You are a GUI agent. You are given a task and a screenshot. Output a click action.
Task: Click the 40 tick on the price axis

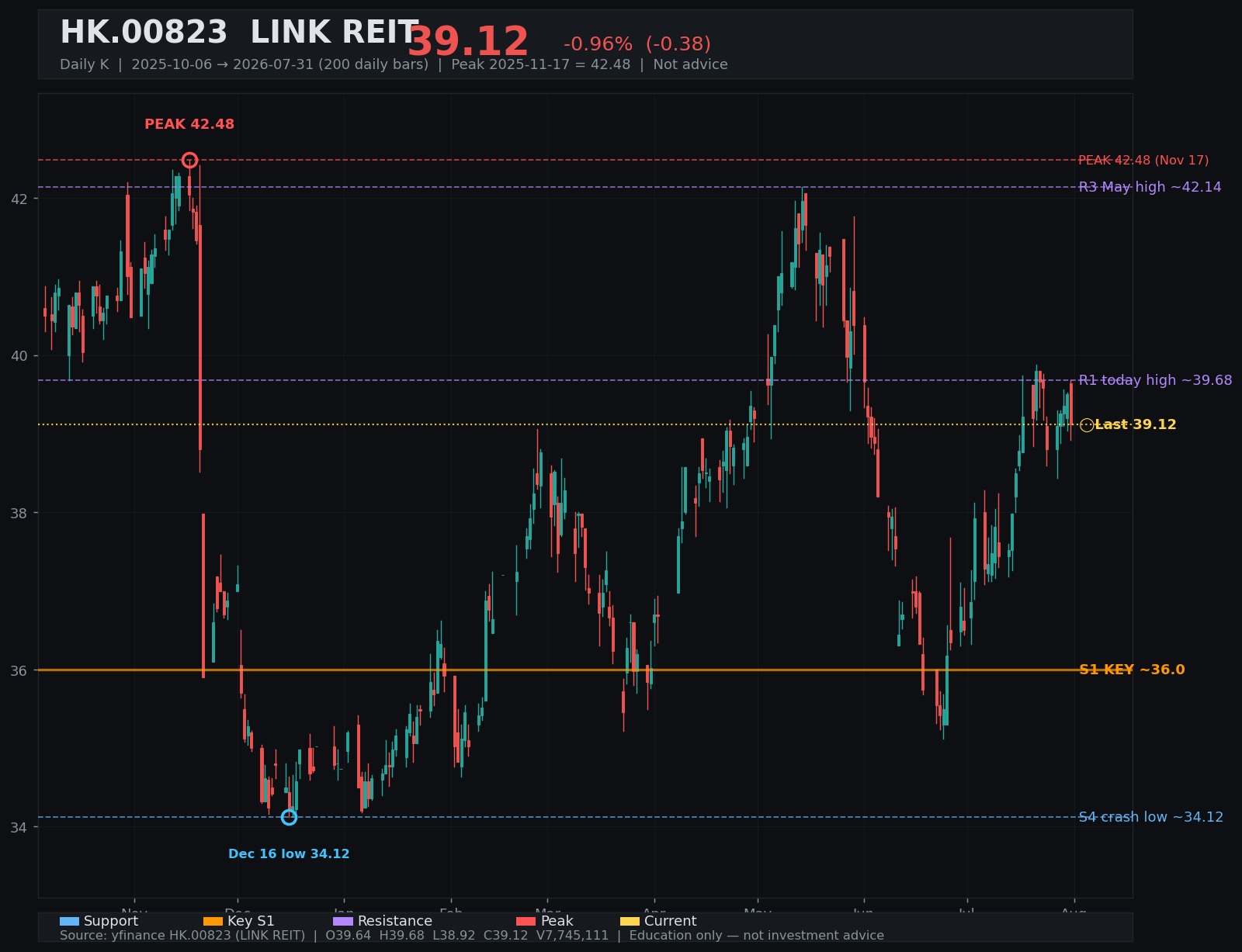click(19, 356)
